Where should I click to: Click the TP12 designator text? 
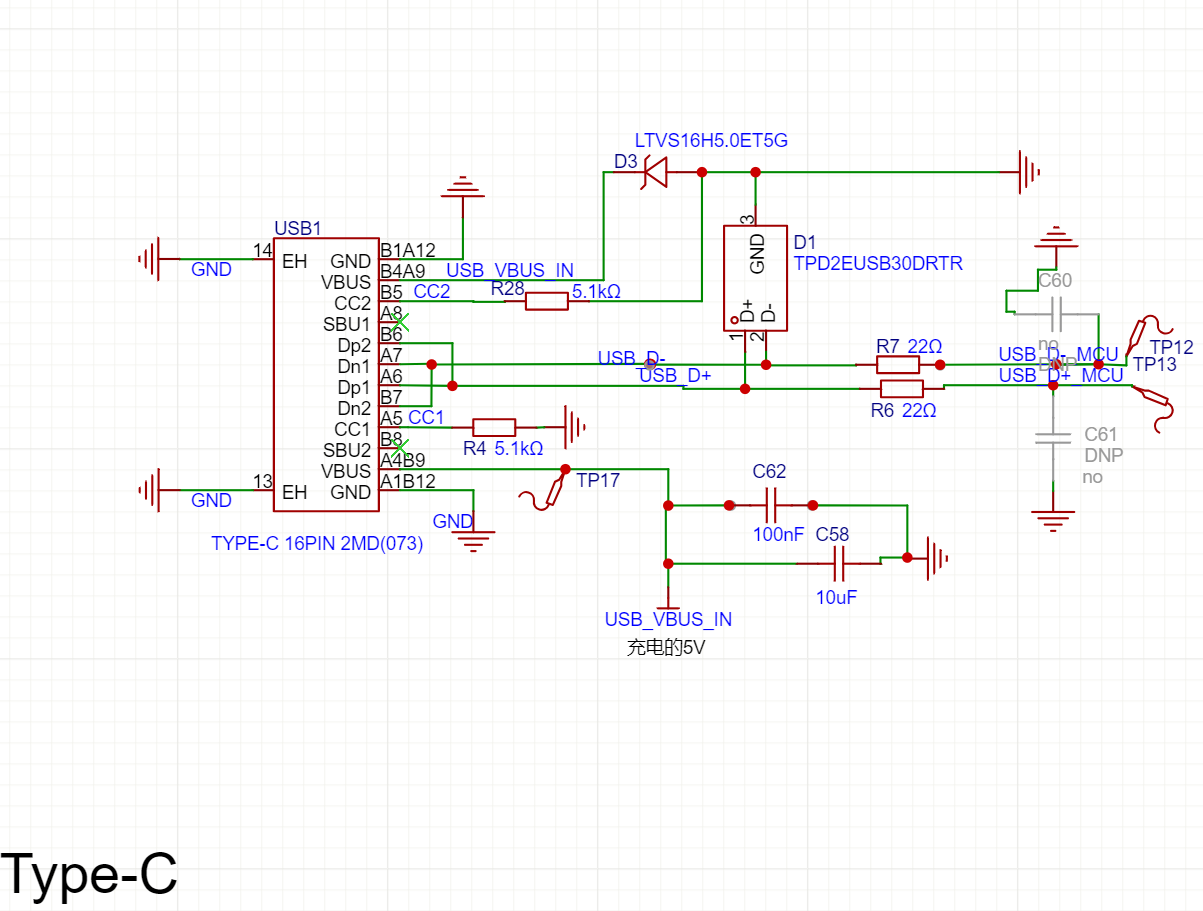click(1172, 348)
